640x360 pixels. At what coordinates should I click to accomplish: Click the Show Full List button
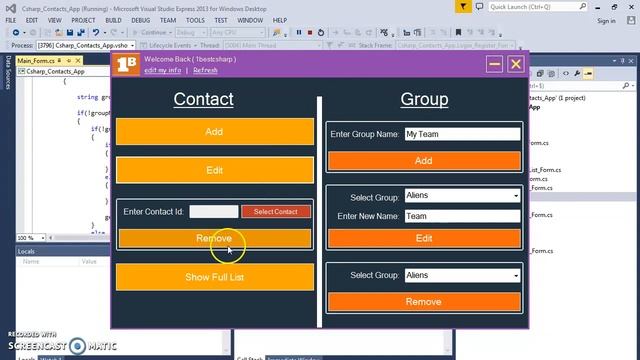click(x=215, y=277)
